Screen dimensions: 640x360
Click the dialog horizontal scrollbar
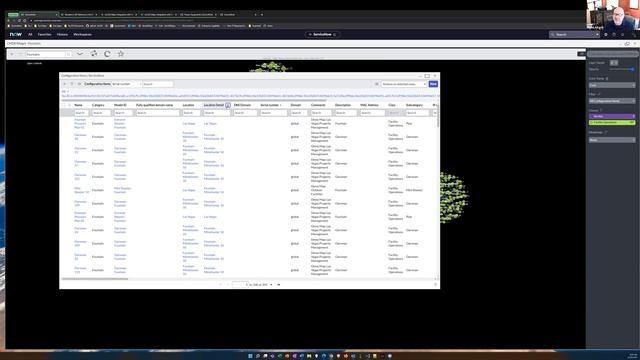click(95, 279)
